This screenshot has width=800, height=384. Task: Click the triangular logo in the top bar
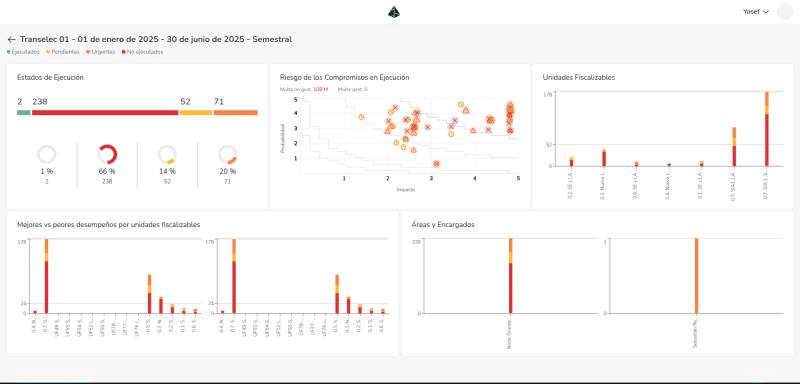tap(394, 12)
